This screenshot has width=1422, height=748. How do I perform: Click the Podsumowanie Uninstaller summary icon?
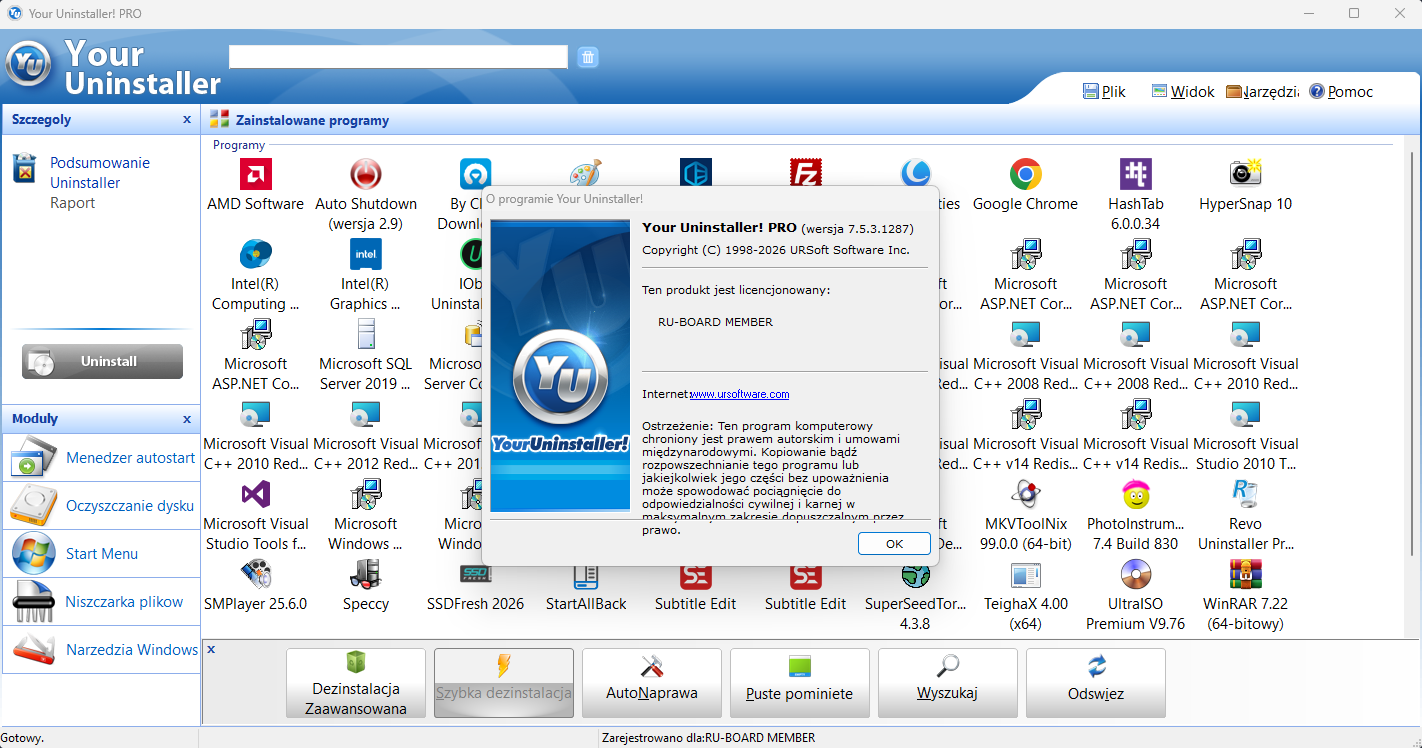click(x=24, y=169)
